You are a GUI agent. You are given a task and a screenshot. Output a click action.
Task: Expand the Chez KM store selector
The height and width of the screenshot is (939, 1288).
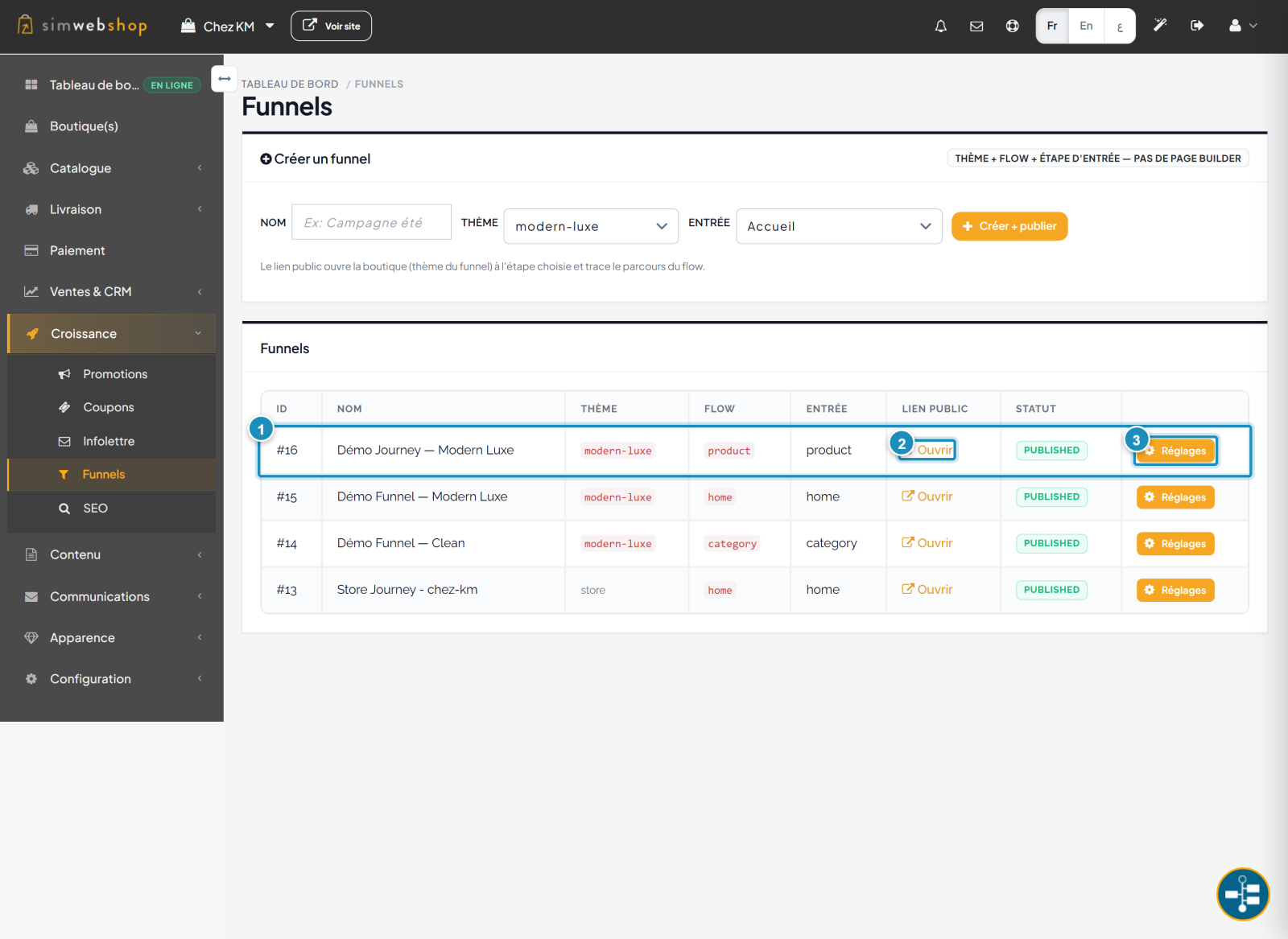pos(228,27)
